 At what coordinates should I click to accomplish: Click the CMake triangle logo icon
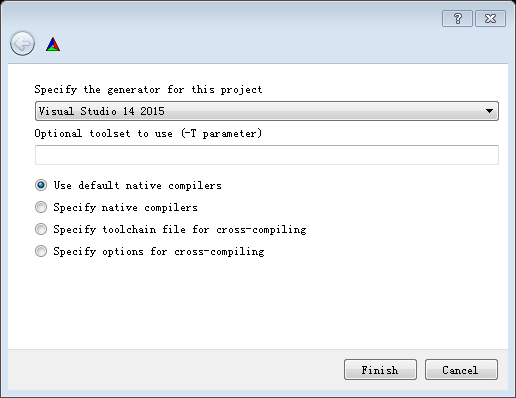coord(53,44)
